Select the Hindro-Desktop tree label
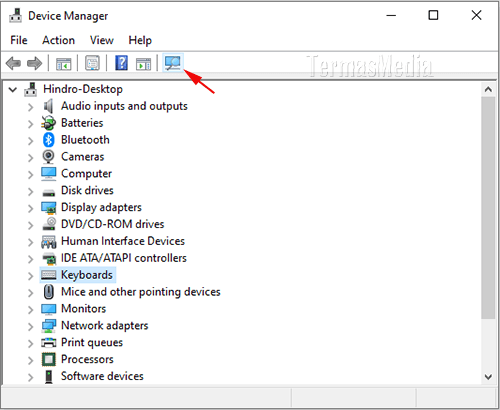Screen dimensions: 500x410 click(83, 89)
